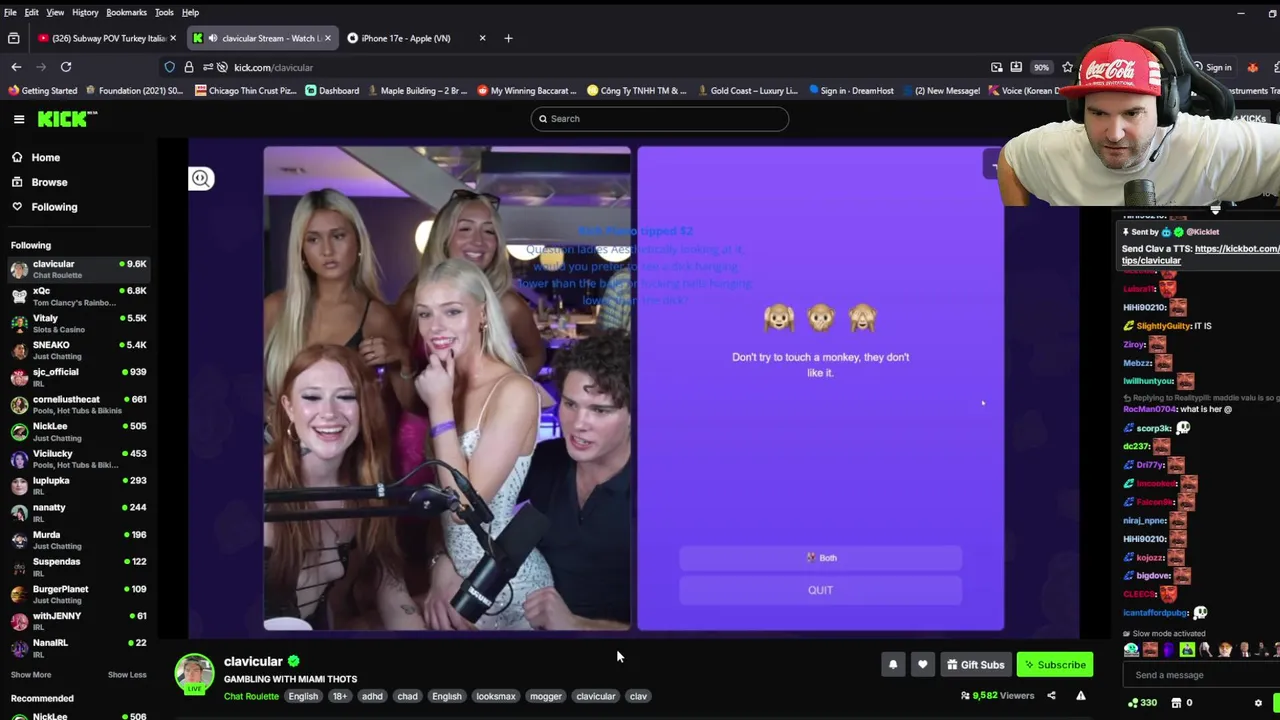Open the Edit menu
Image resolution: width=1280 pixels, height=720 pixels.
32,12
